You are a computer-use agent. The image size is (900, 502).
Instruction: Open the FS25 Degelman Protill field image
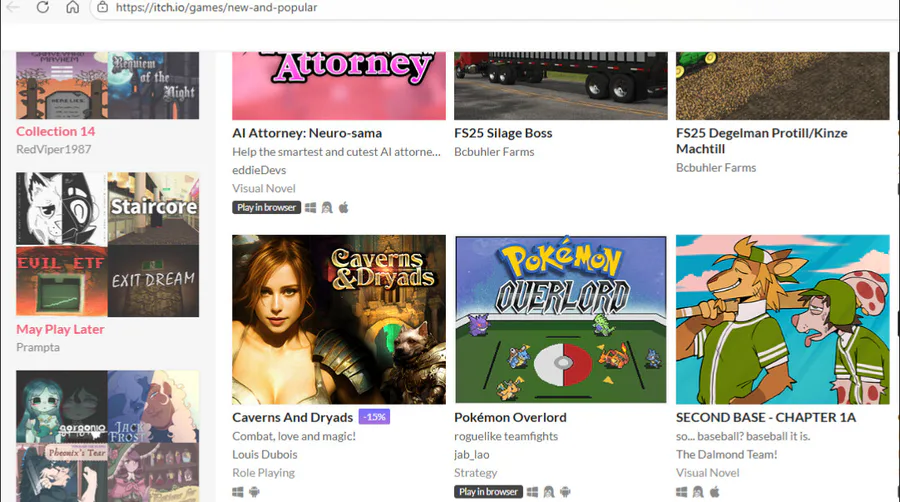point(783,86)
